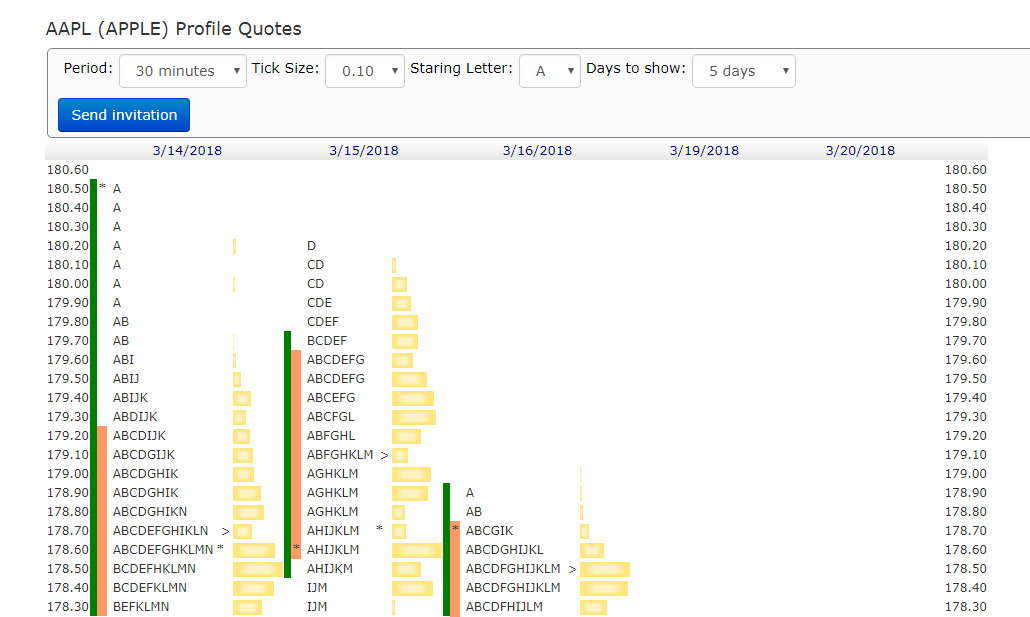Click the ABCDGHIKN profile row text
Image resolution: width=1030 pixels, height=617 pixels.
pos(150,512)
